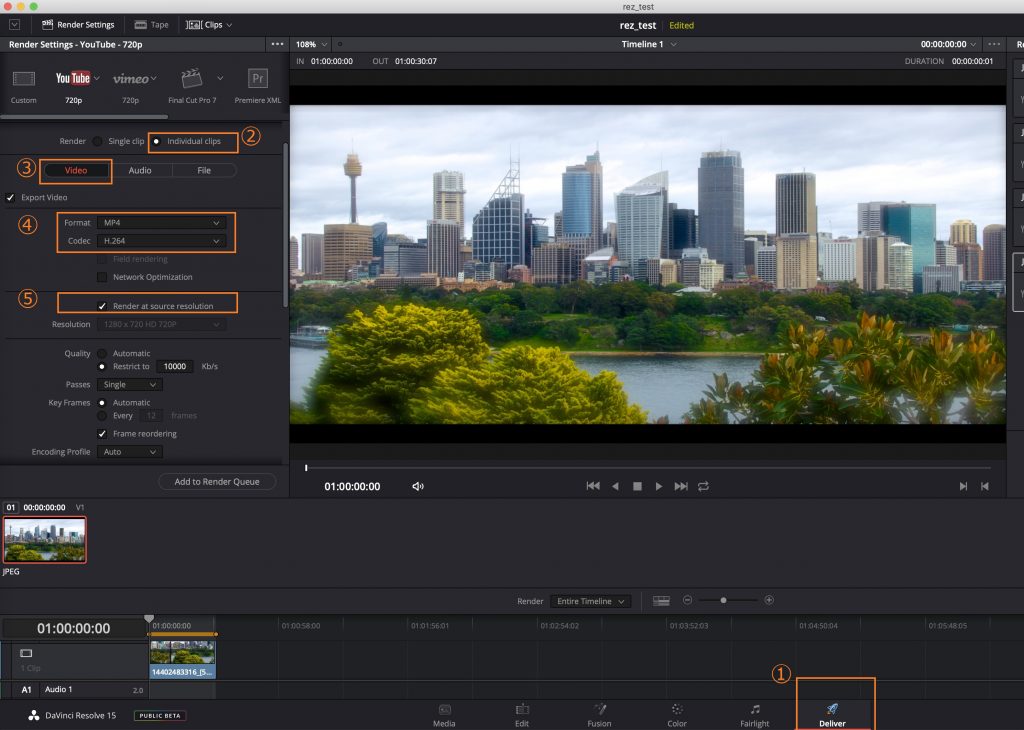The width and height of the screenshot is (1024, 730).
Task: Open the viewer zoom percentage dropdown
Action: pyautogui.click(x=312, y=44)
